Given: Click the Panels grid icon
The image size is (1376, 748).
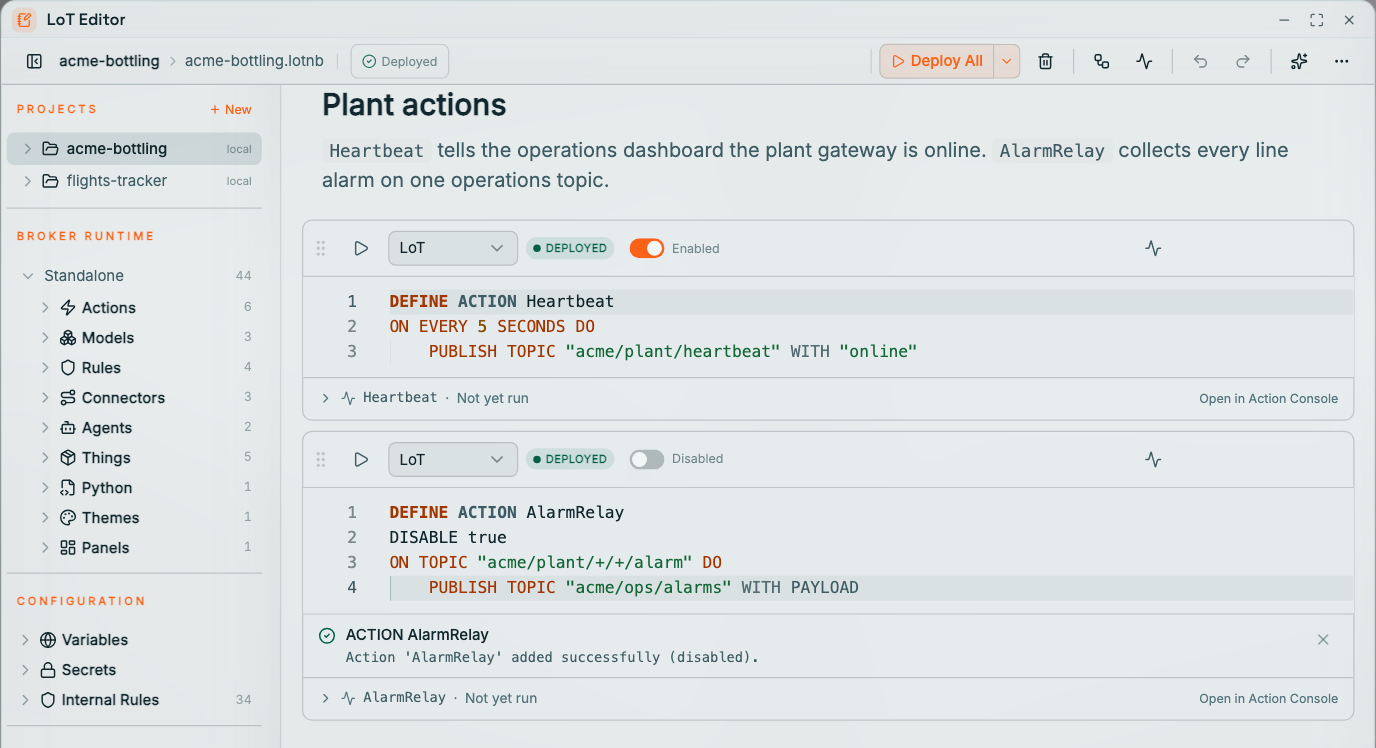Looking at the screenshot, I should [x=68, y=548].
